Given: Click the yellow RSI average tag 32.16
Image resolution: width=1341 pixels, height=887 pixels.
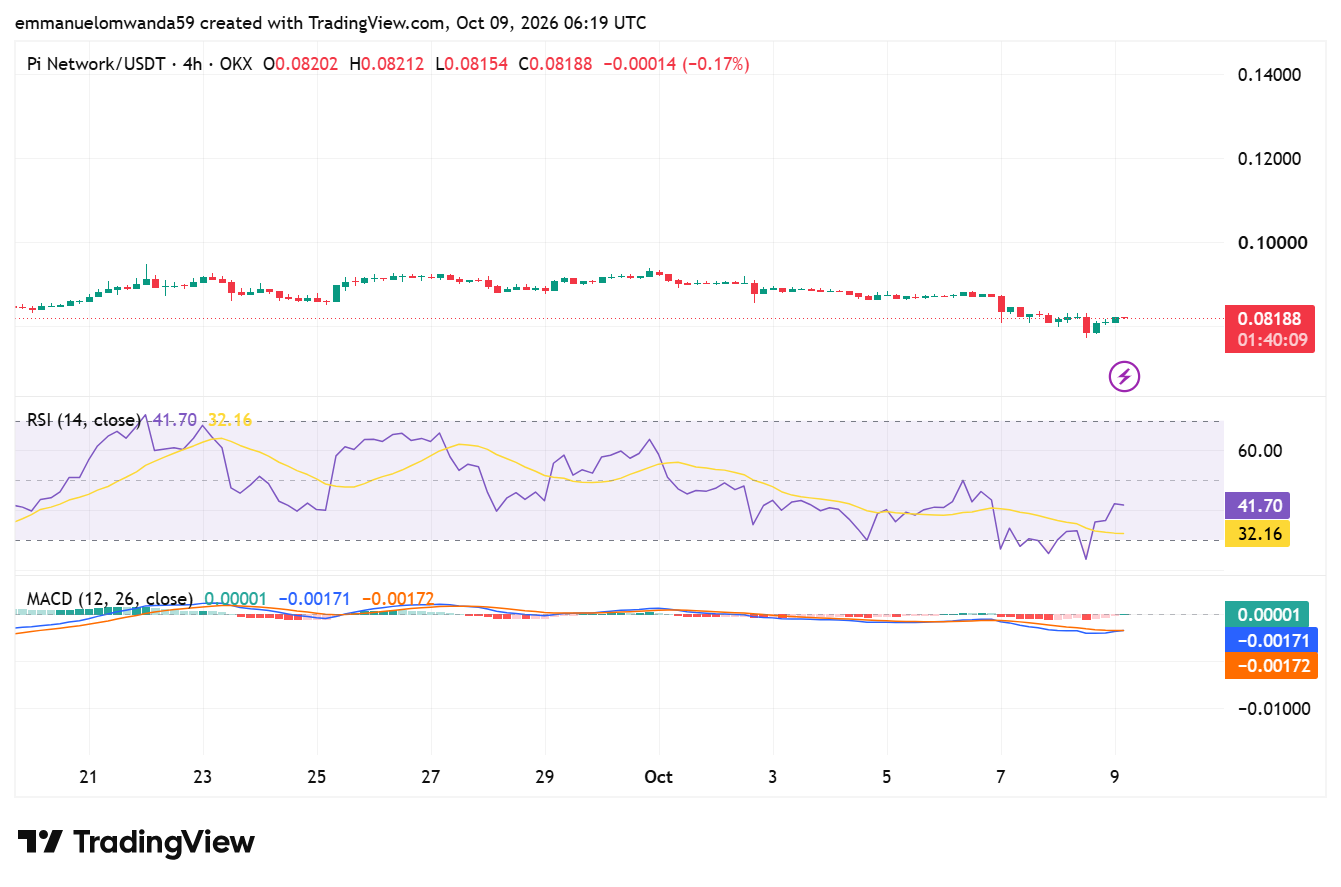Looking at the screenshot, I should [x=1258, y=533].
